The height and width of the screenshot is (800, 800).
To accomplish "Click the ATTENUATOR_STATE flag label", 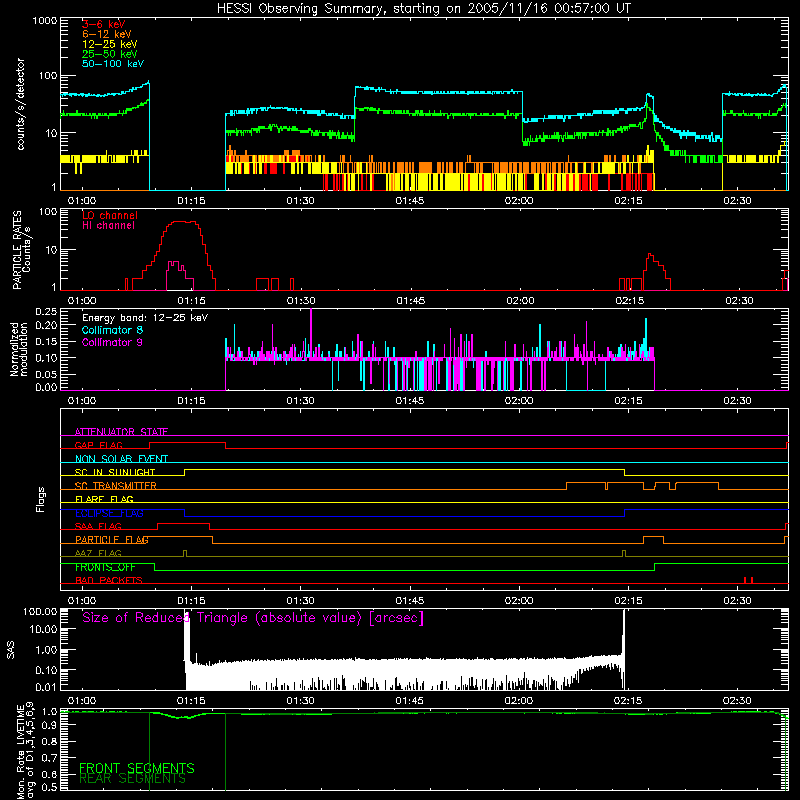I will point(121,432).
